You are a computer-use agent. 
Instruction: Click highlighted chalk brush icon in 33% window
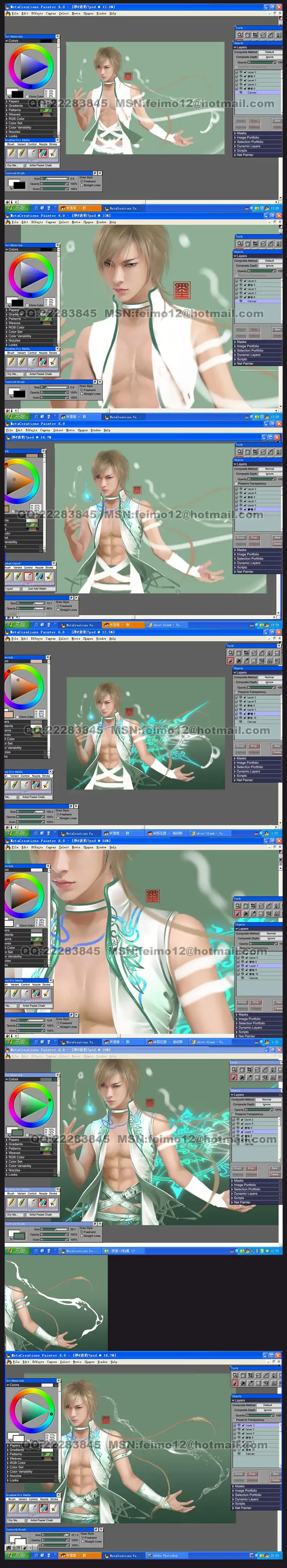tap(43, 361)
